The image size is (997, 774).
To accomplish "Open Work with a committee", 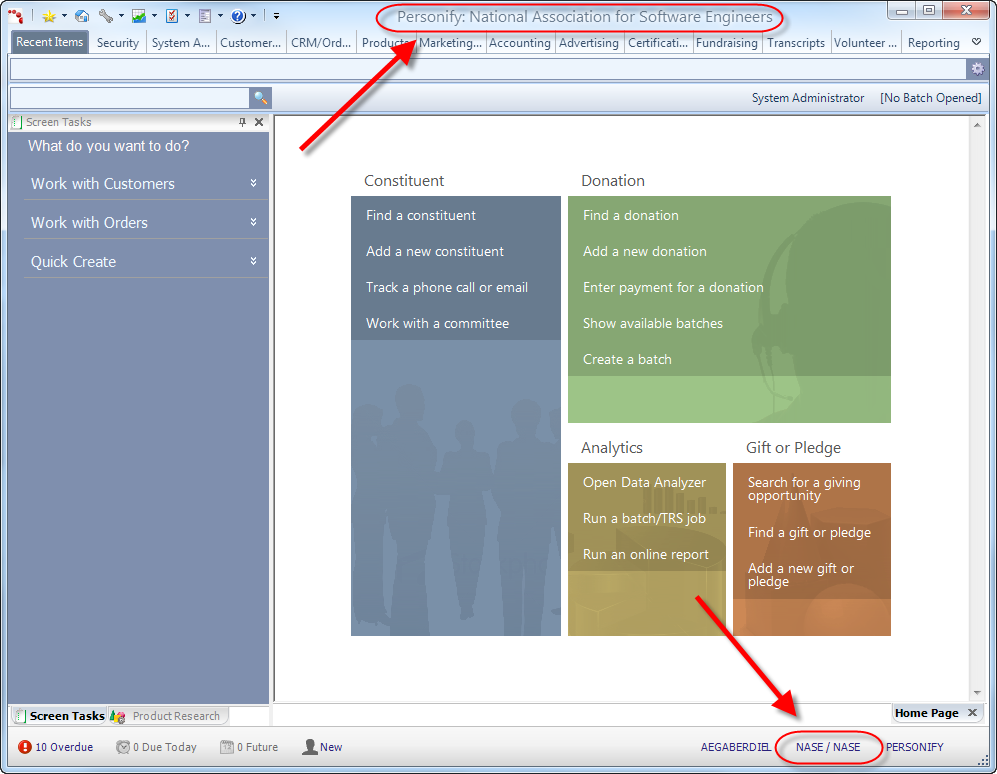I will [437, 323].
